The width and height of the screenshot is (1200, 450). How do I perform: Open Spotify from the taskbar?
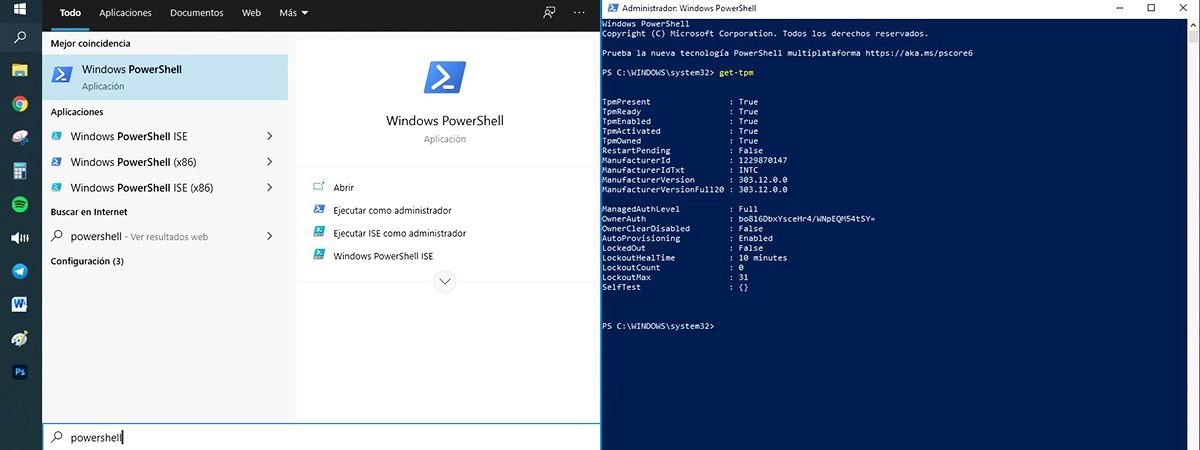click(x=20, y=204)
